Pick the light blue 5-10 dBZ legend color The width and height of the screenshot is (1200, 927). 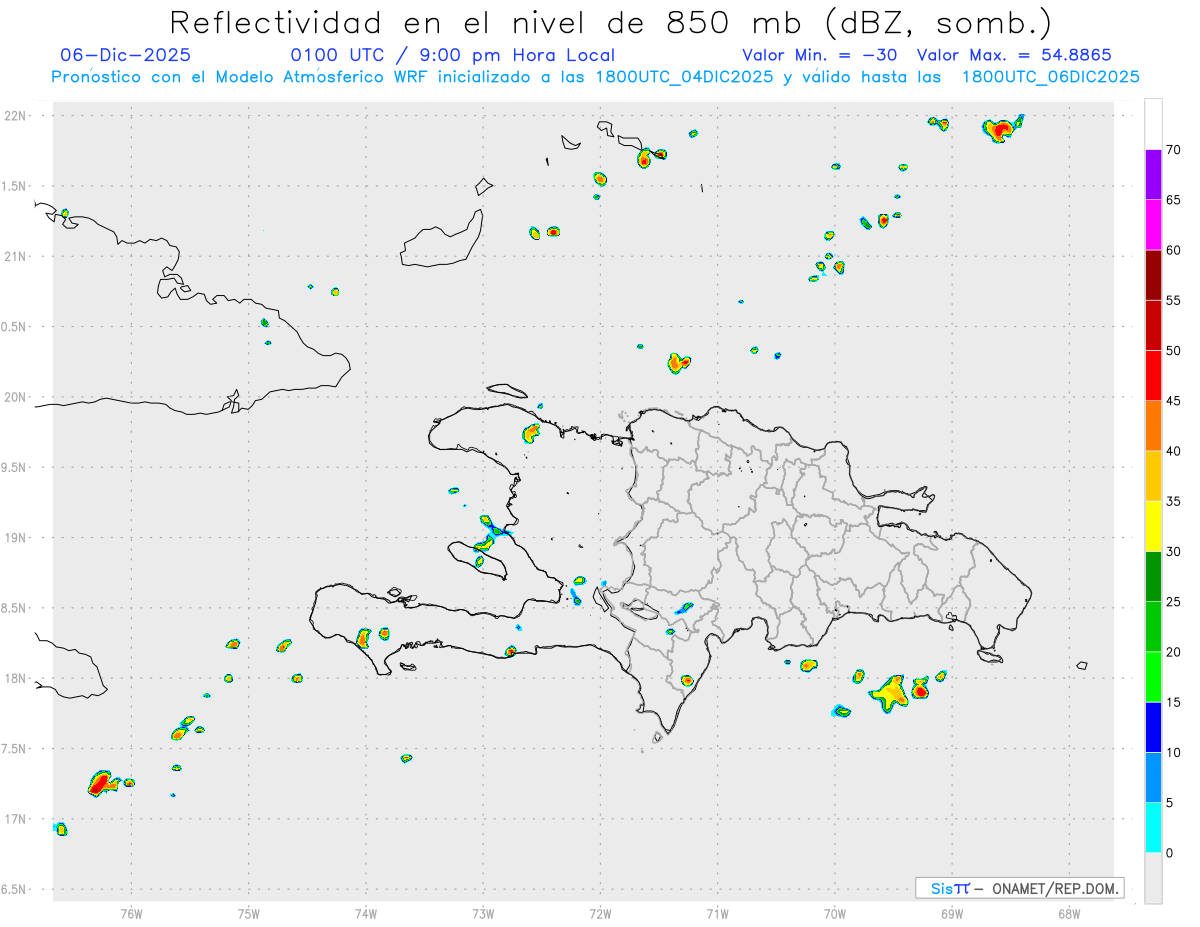click(x=1153, y=778)
